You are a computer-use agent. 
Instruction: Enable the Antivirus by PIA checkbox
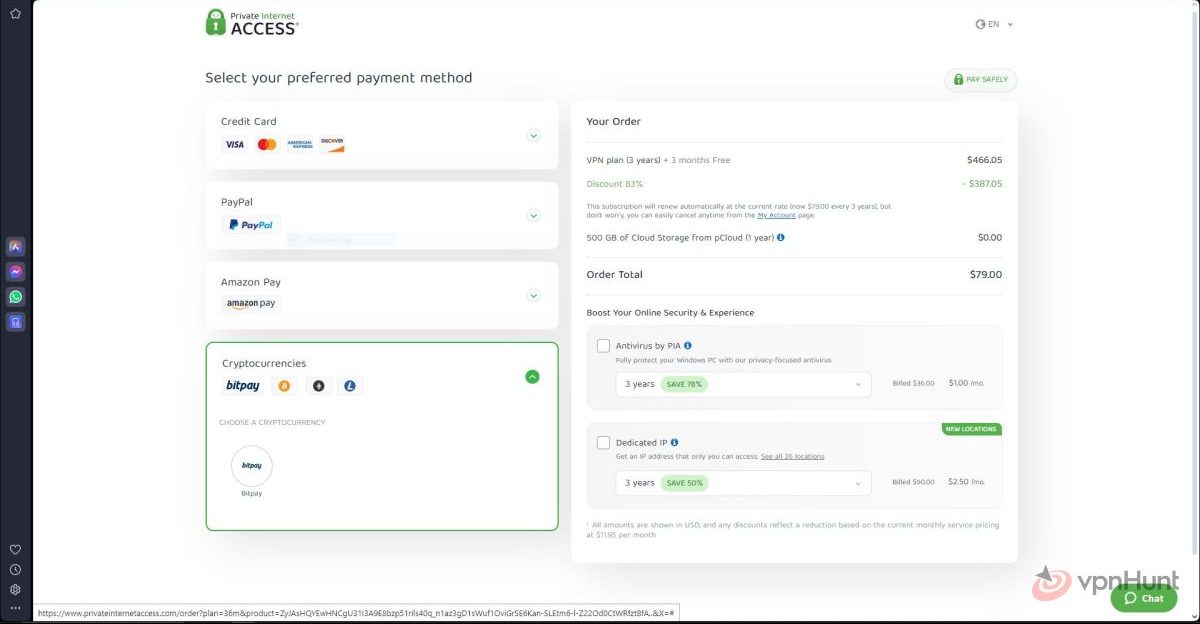point(603,346)
